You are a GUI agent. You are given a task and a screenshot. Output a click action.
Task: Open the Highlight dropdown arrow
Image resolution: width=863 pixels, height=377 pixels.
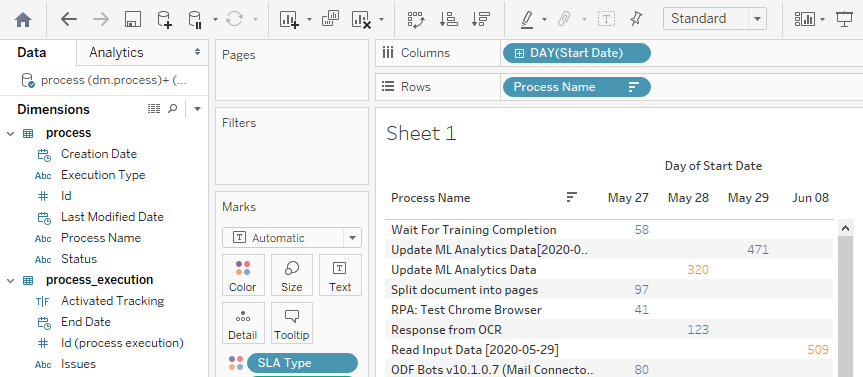[544, 20]
